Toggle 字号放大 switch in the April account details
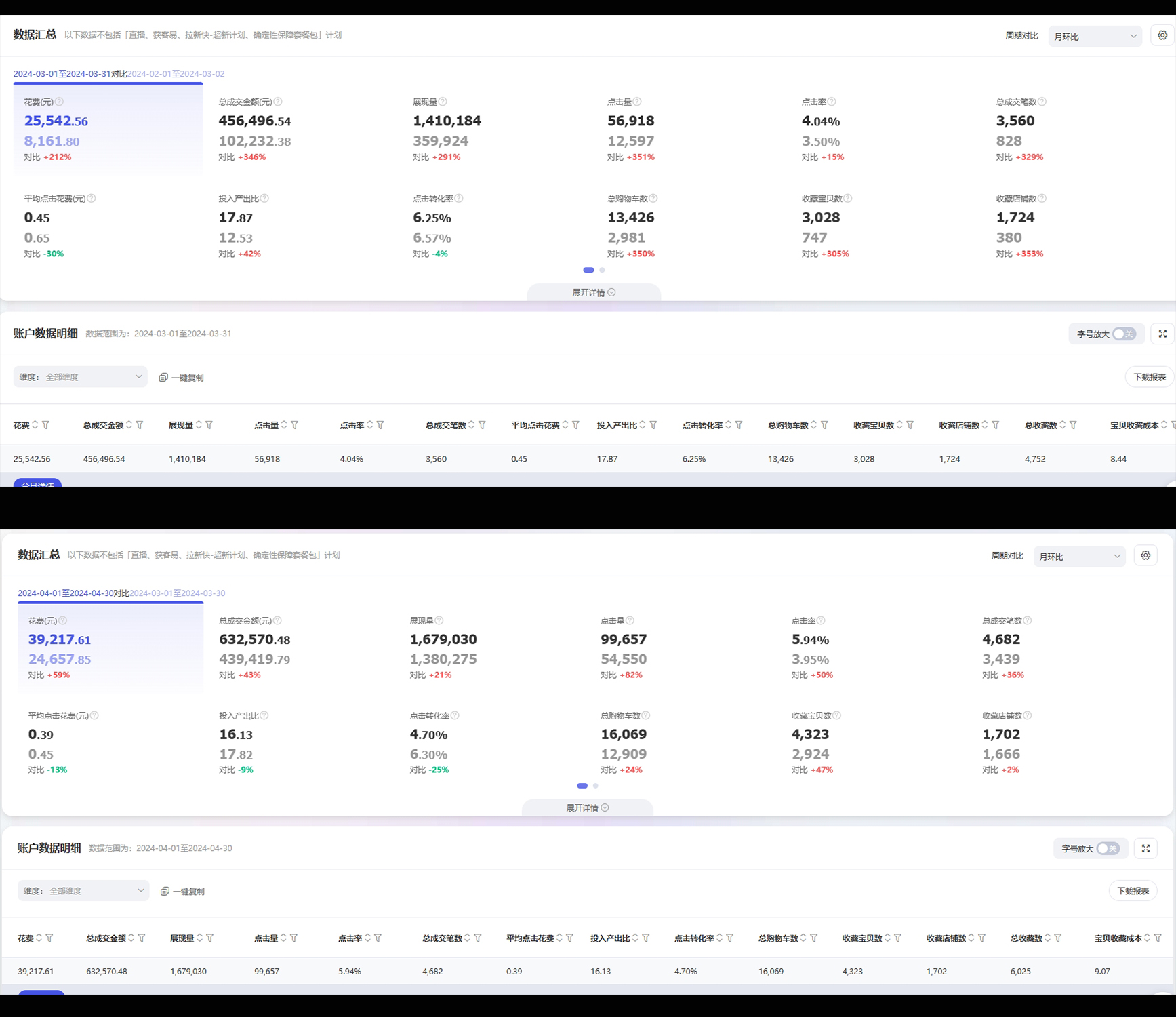Viewport: 1176px width, 1017px height. pyautogui.click(x=1108, y=848)
